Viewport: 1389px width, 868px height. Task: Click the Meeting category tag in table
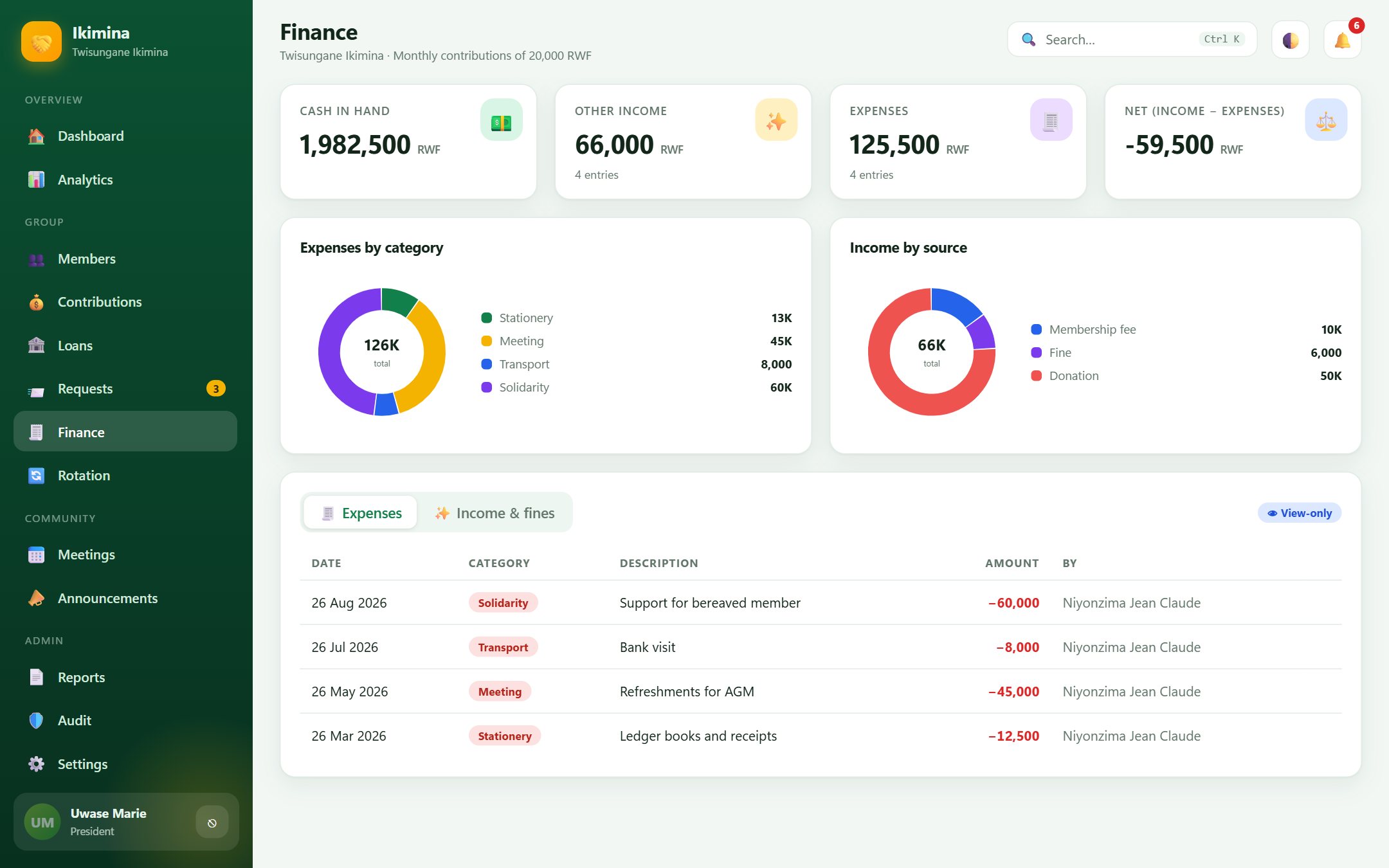(500, 691)
